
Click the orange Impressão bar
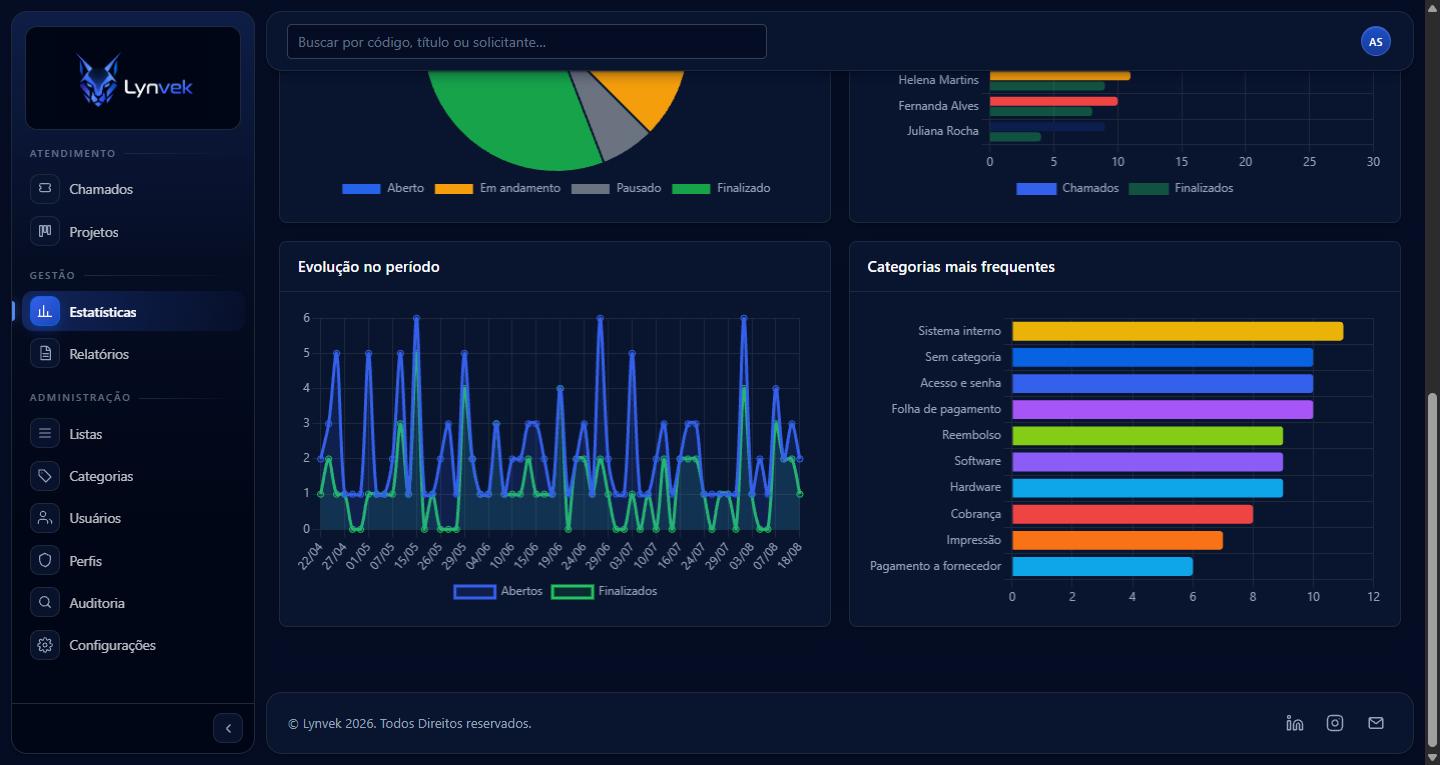coord(1117,540)
